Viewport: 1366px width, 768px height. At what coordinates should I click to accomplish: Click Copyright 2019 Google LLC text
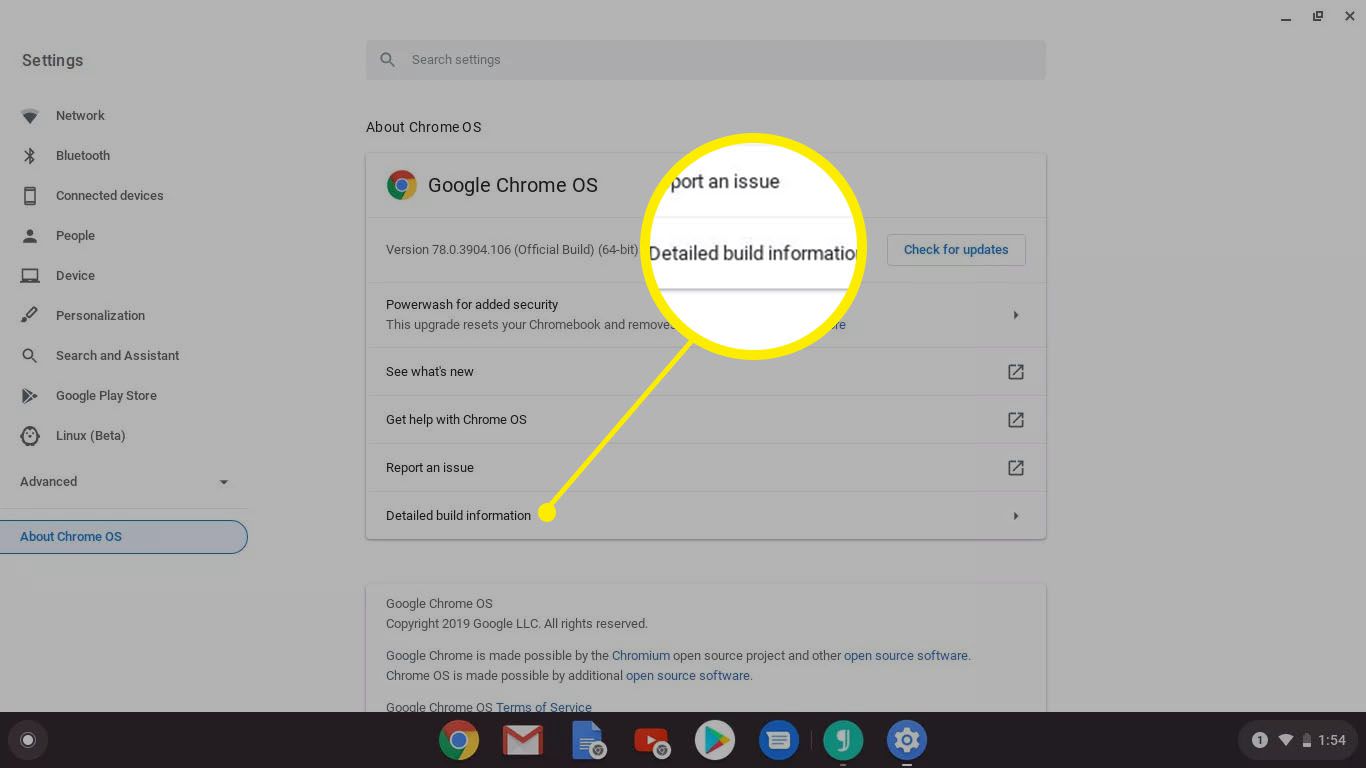point(517,624)
